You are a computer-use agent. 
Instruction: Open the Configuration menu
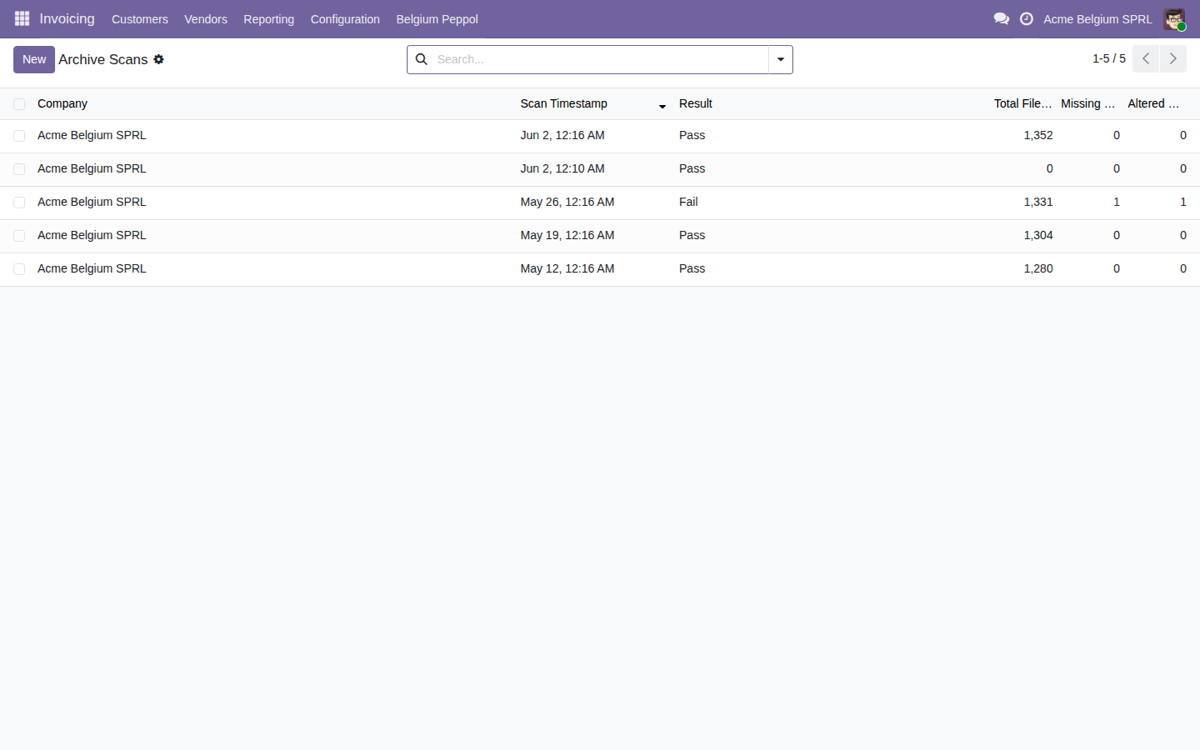[345, 19]
